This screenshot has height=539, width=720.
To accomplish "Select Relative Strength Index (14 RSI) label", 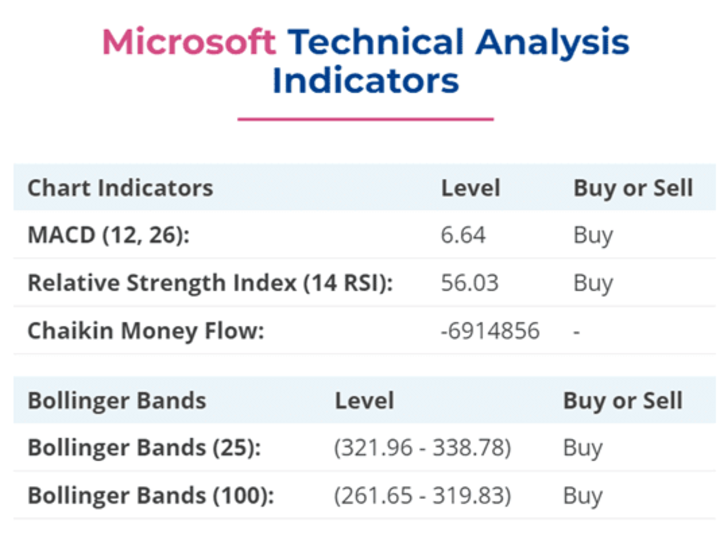I will pos(210,283).
